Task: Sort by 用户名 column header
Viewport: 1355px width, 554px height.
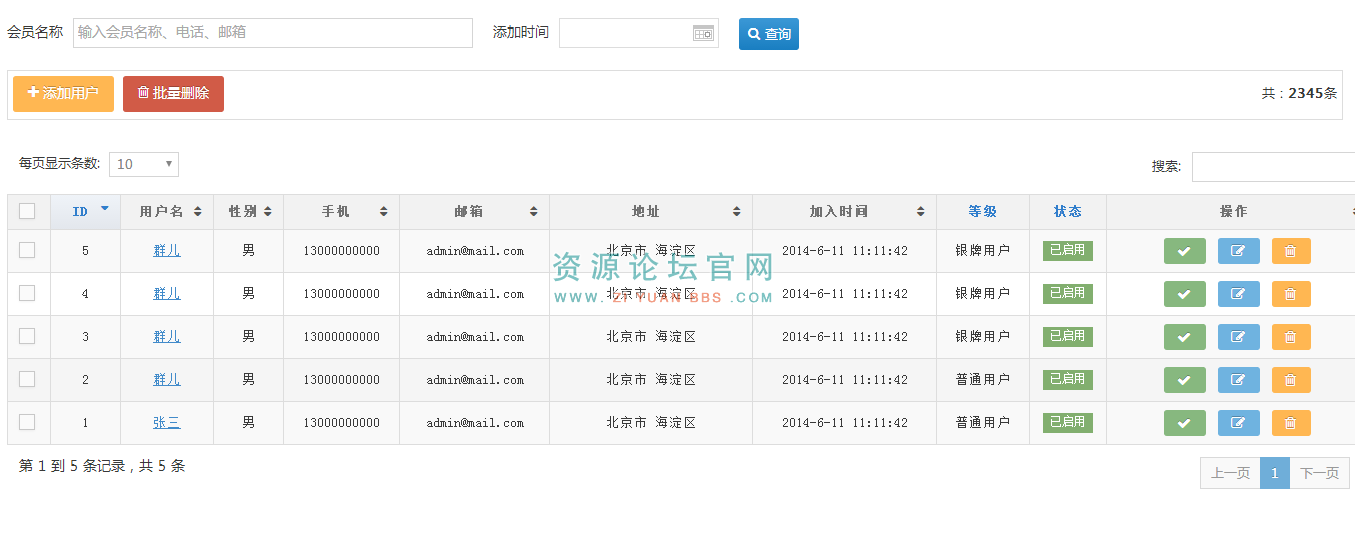Action: click(x=167, y=212)
